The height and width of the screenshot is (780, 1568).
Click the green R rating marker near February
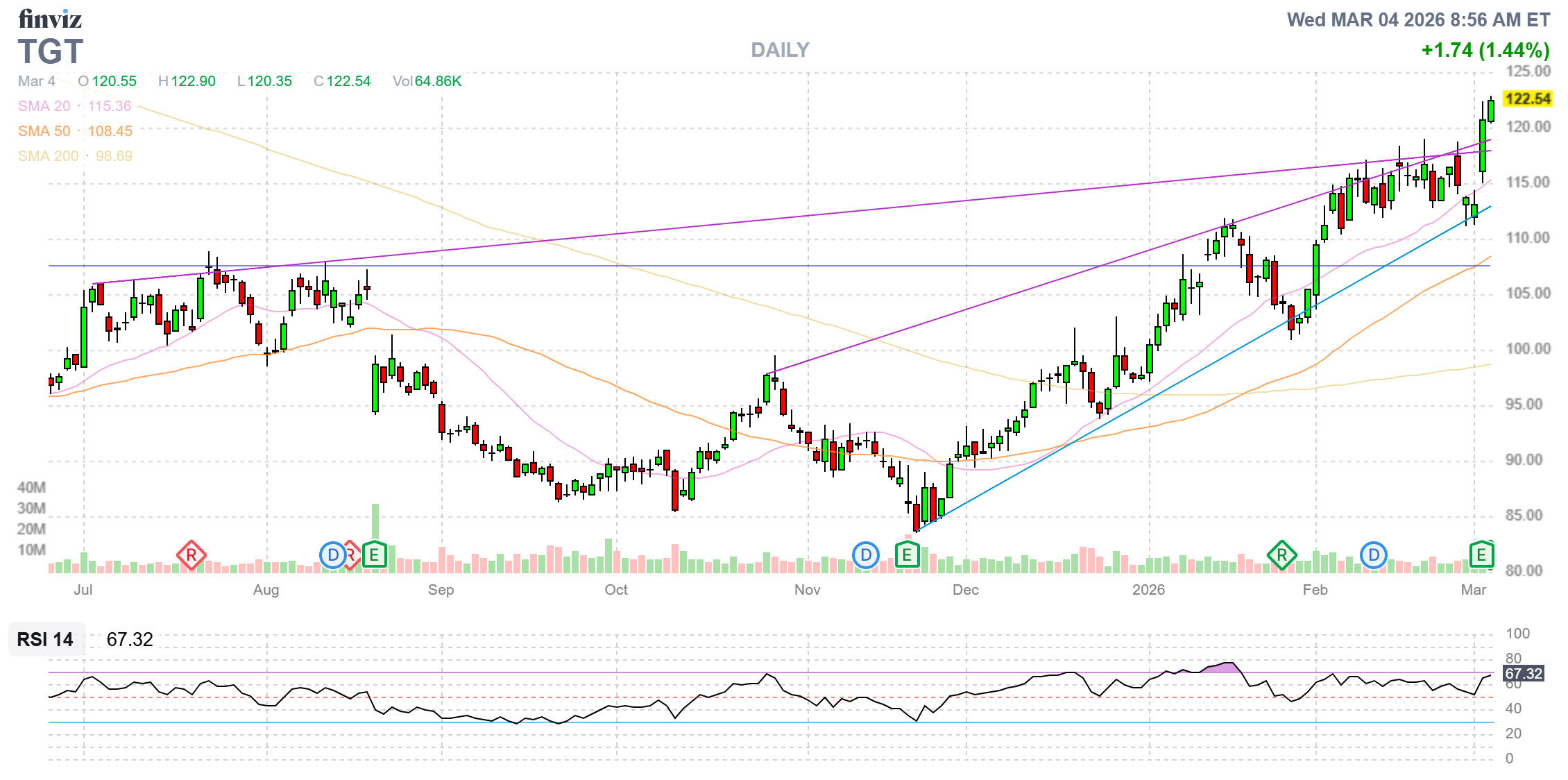1281,555
